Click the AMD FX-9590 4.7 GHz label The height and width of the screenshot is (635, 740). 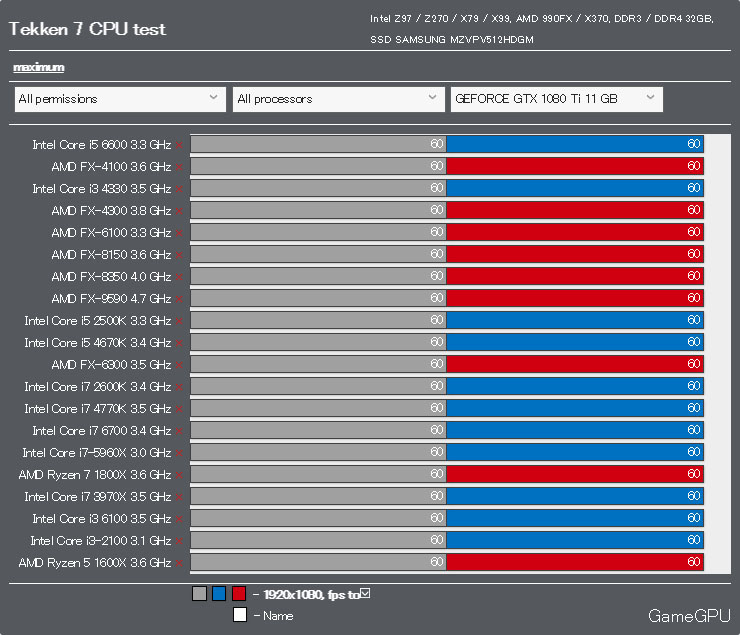(111, 299)
